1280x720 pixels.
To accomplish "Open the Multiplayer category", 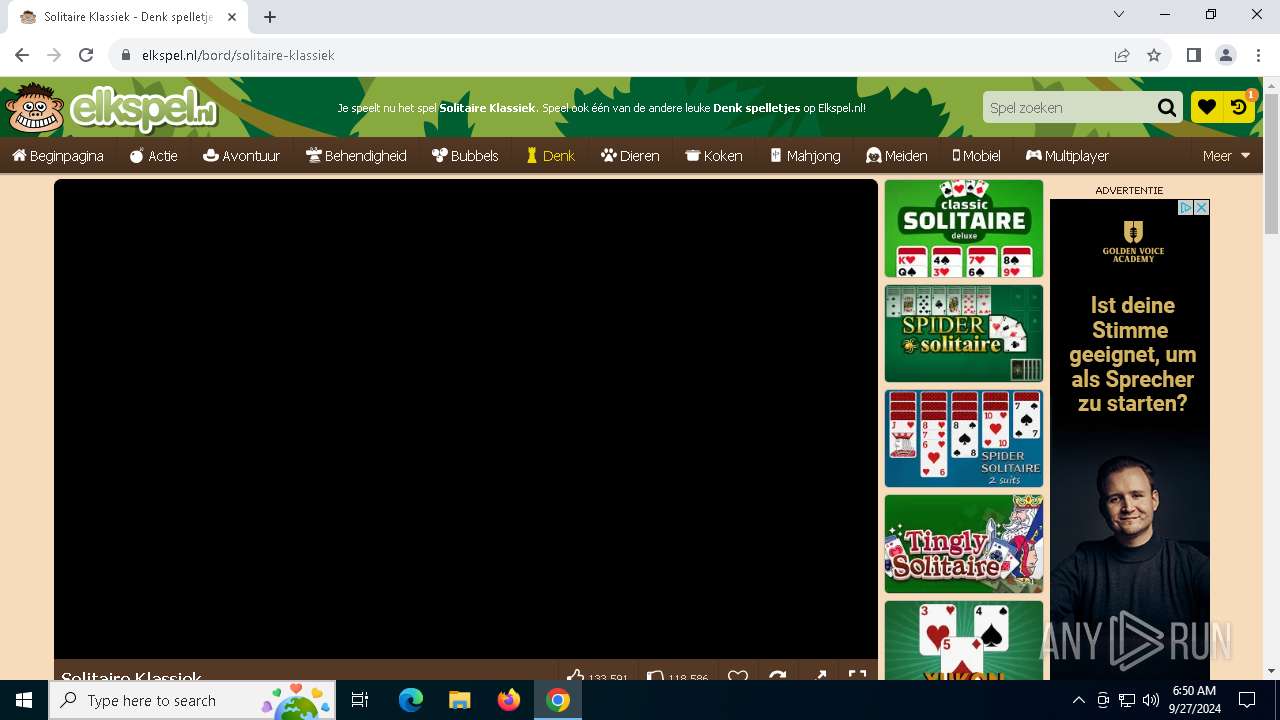I will [x=1067, y=156].
